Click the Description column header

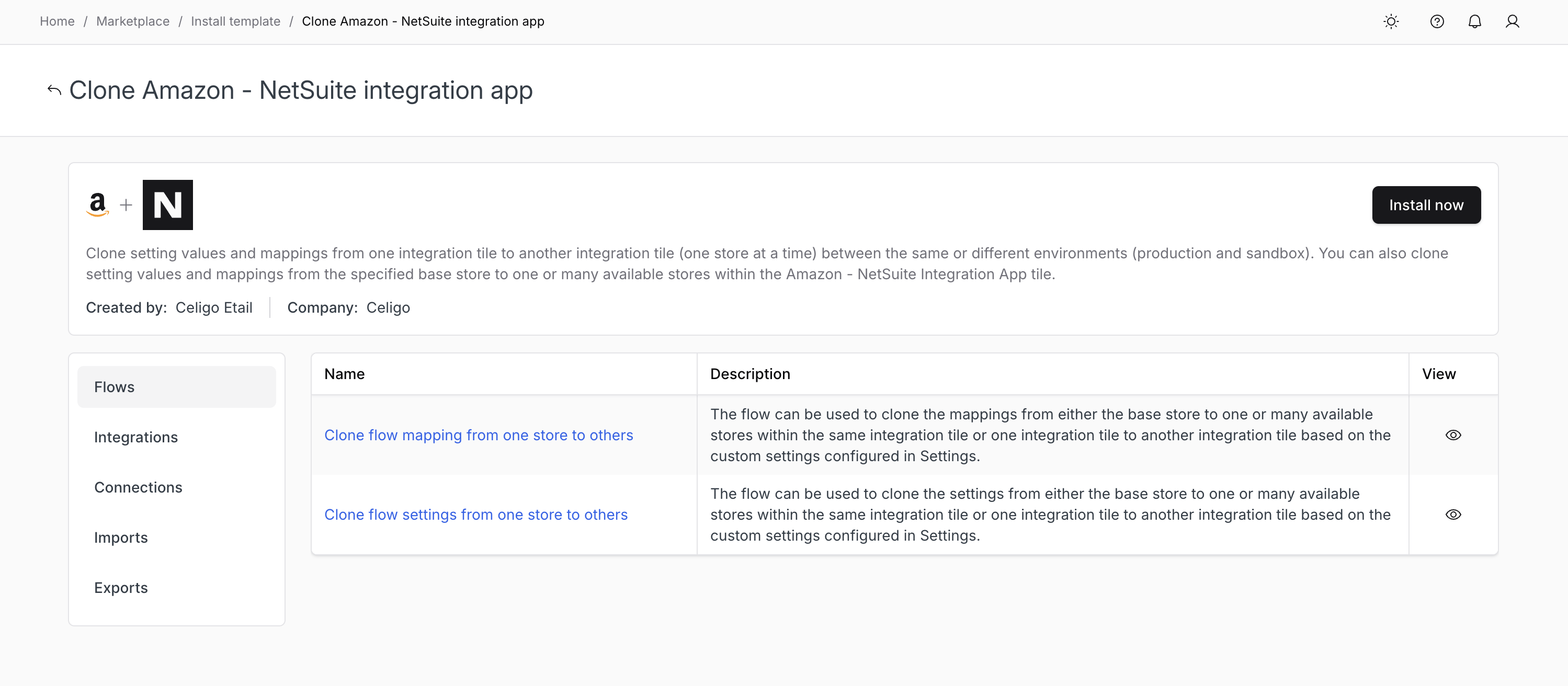pos(750,374)
